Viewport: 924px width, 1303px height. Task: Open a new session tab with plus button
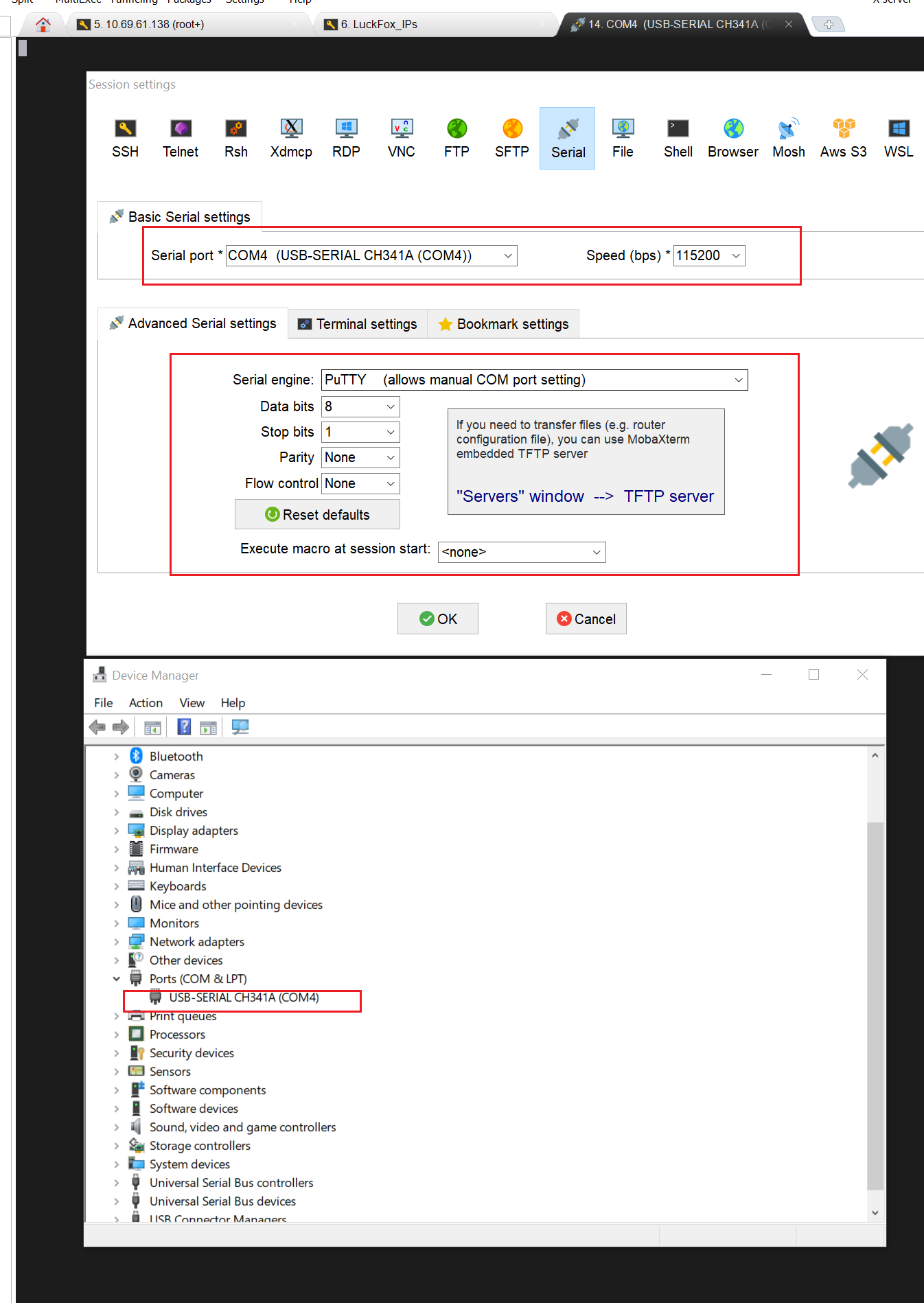tap(829, 25)
